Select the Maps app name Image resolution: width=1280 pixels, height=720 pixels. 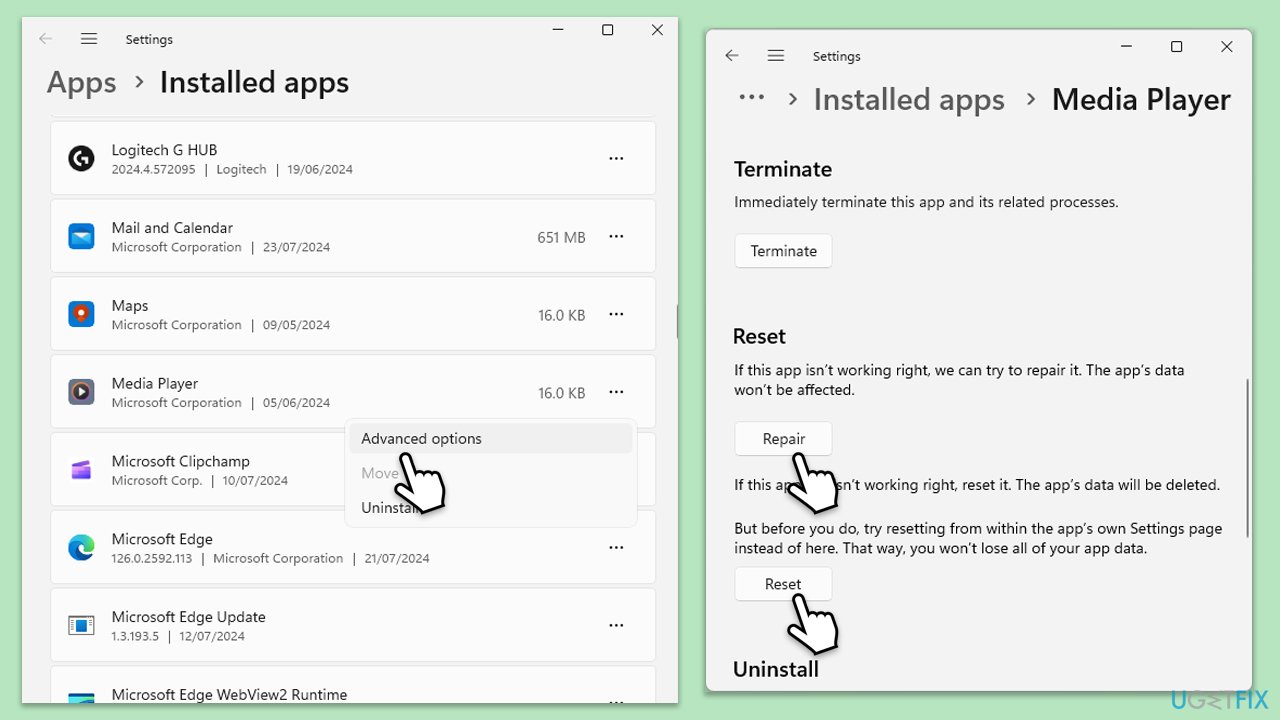pos(130,306)
